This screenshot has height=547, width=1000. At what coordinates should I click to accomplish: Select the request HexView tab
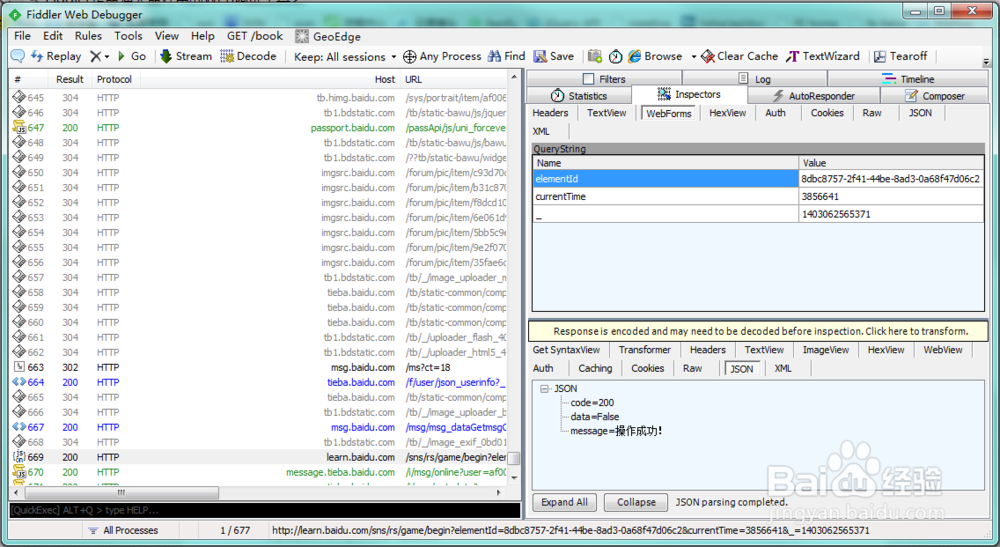(728, 113)
